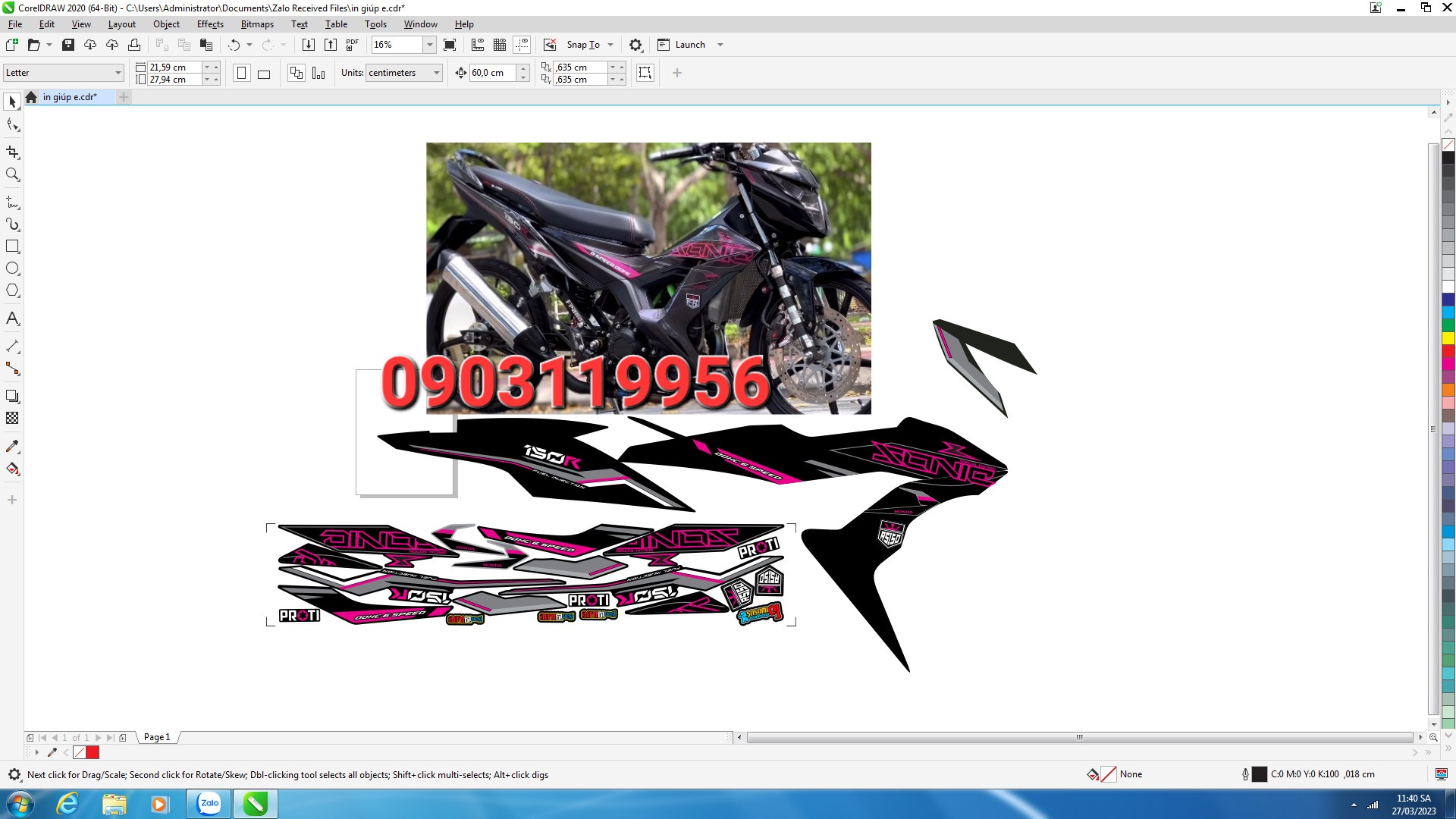
Task: Increase the page width stepper
Action: [x=215, y=67]
